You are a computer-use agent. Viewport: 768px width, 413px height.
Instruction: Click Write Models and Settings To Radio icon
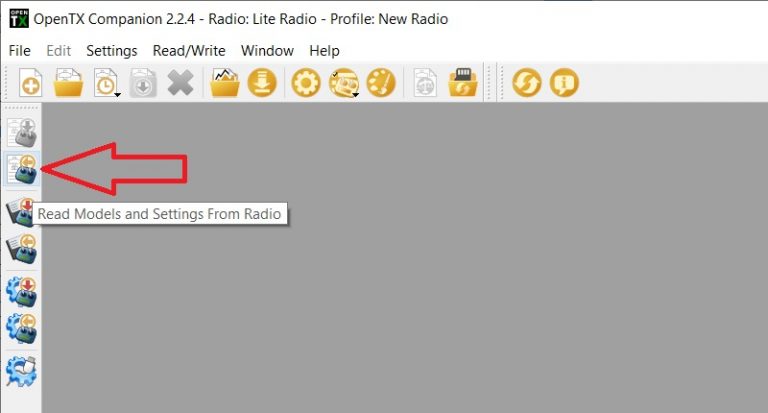click(x=22, y=133)
